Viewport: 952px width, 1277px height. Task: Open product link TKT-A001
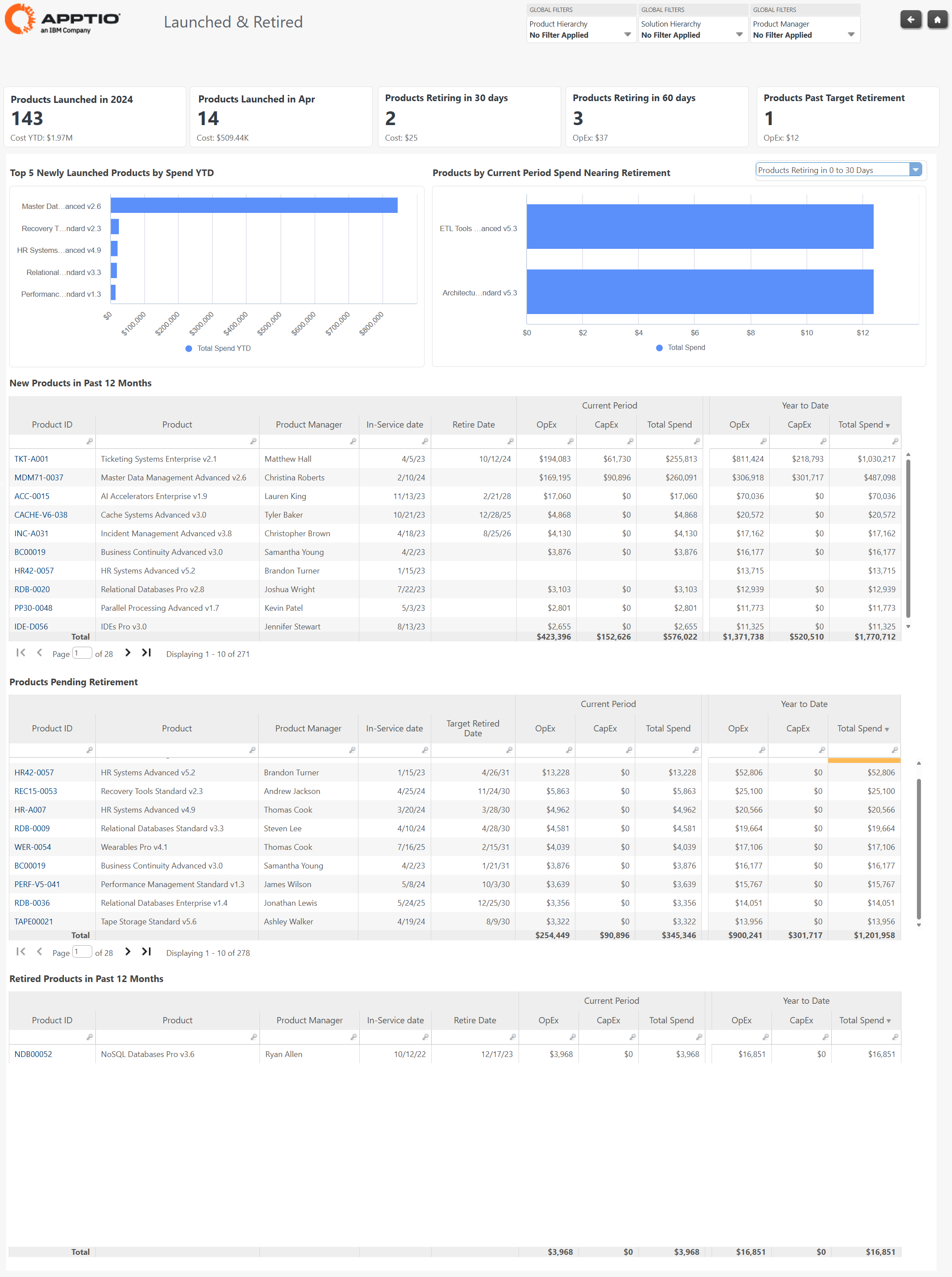pos(31,459)
